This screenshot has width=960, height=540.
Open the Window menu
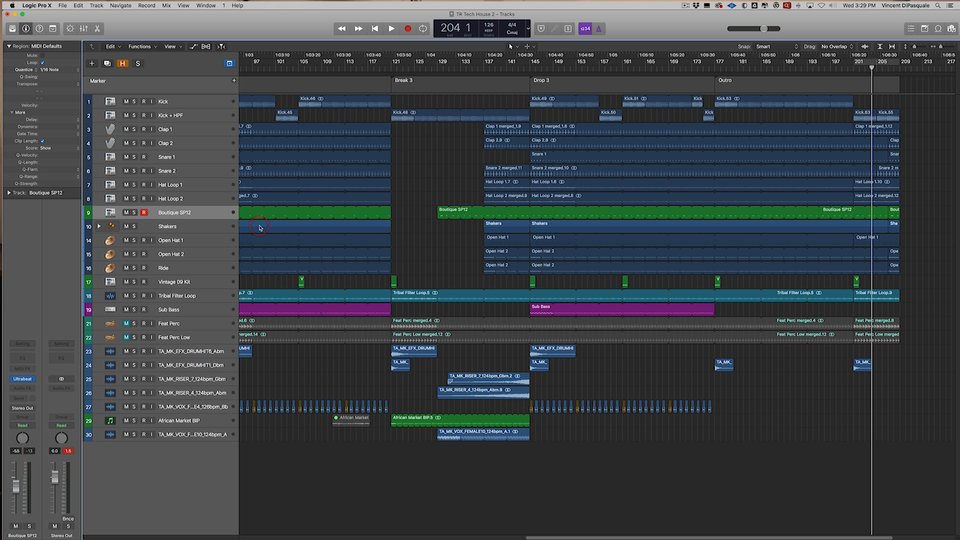point(206,6)
